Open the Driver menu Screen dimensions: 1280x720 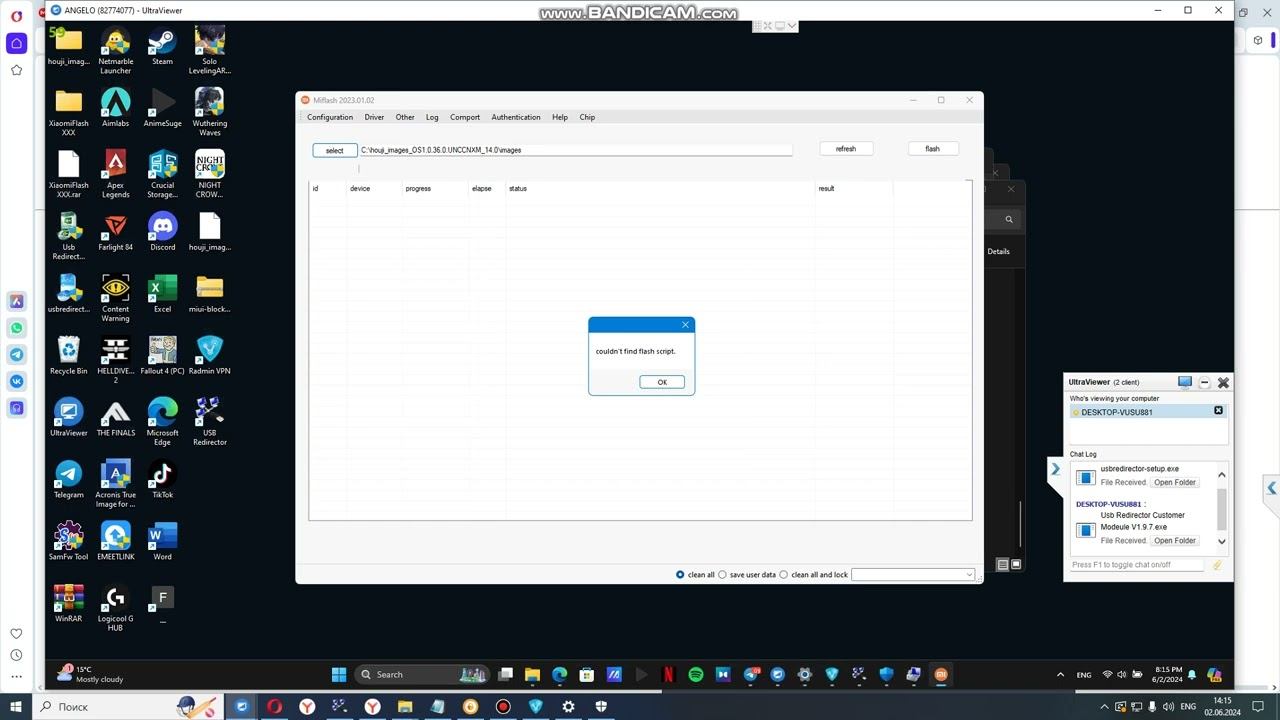pos(374,117)
